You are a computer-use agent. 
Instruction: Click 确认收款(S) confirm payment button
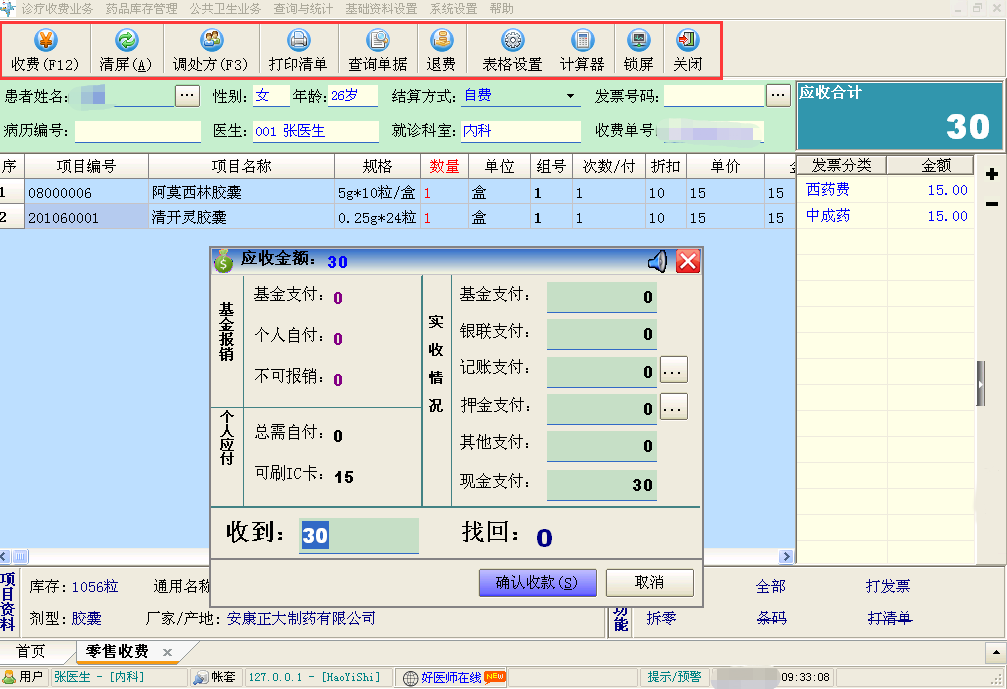point(537,583)
